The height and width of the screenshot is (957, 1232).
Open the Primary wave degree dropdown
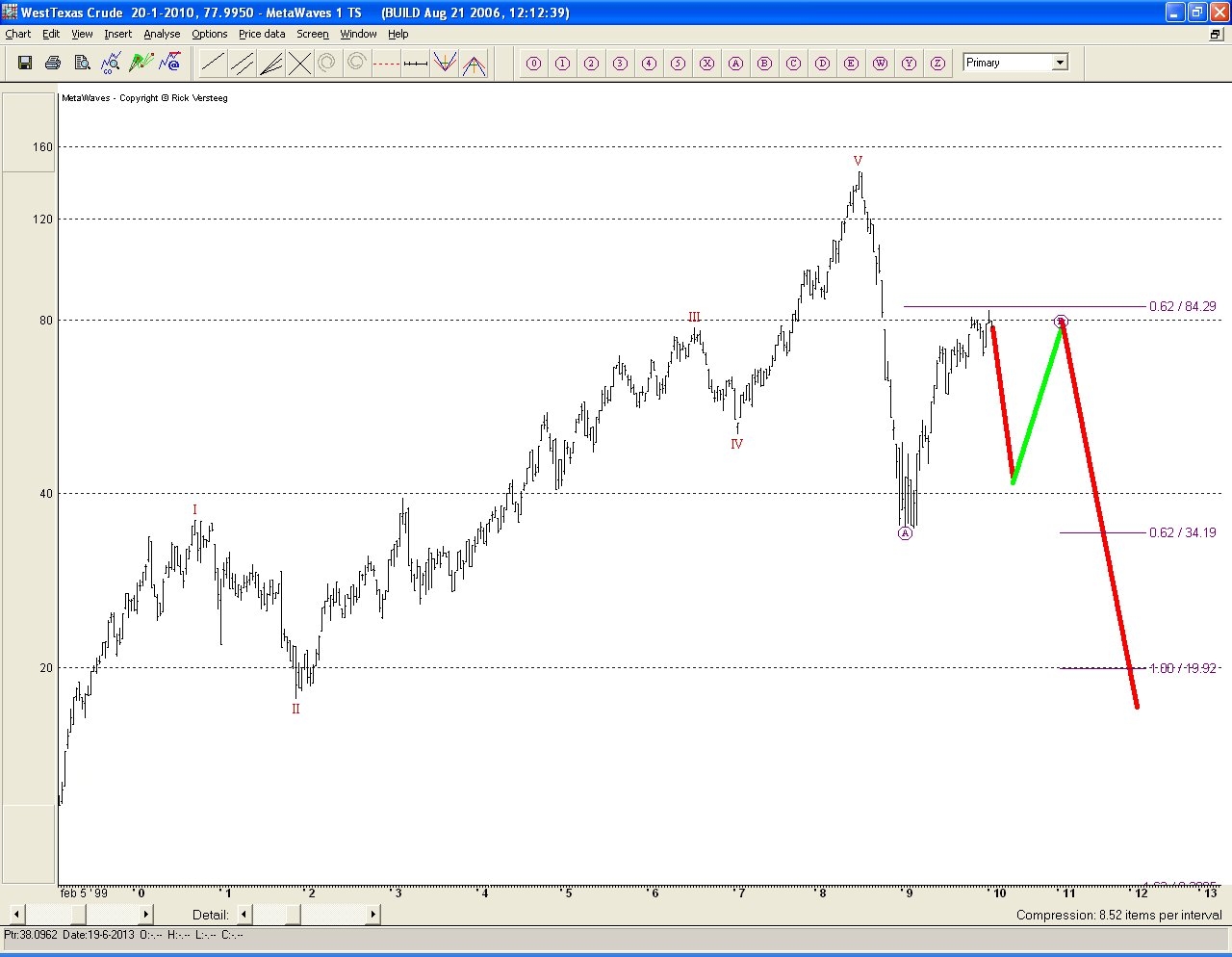pyautogui.click(x=1060, y=63)
